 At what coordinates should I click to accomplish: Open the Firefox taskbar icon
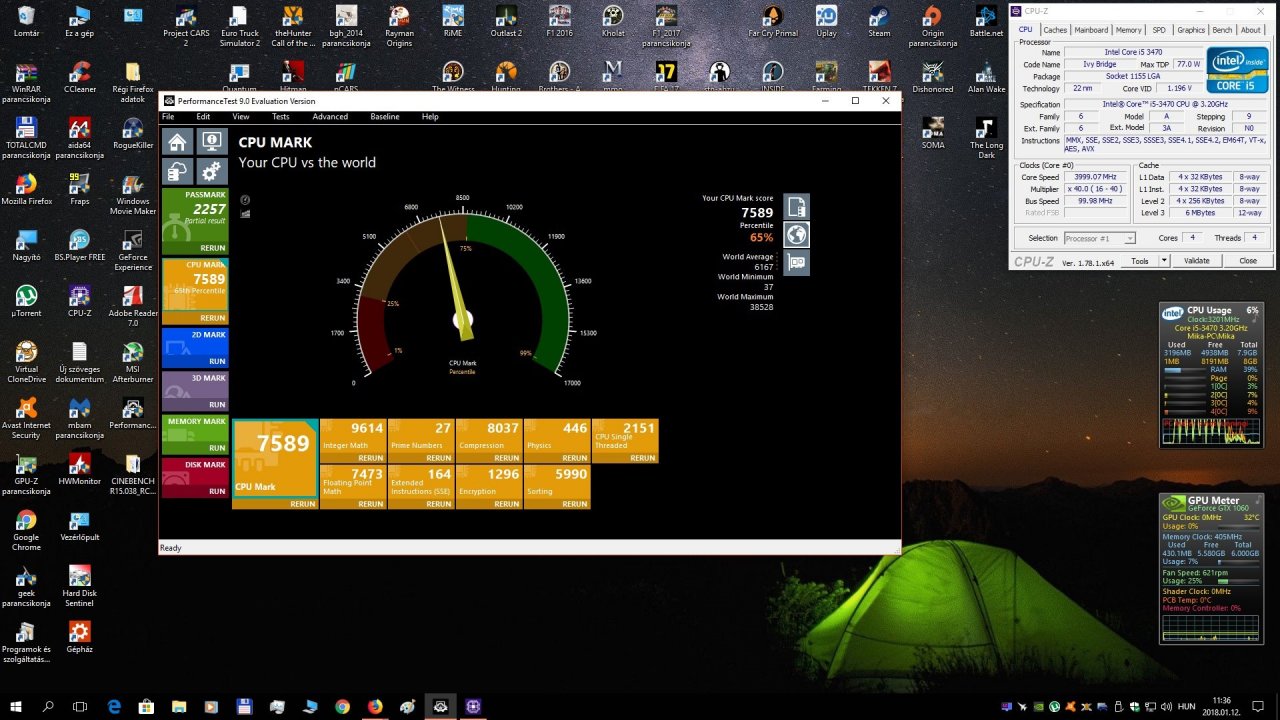click(x=375, y=706)
